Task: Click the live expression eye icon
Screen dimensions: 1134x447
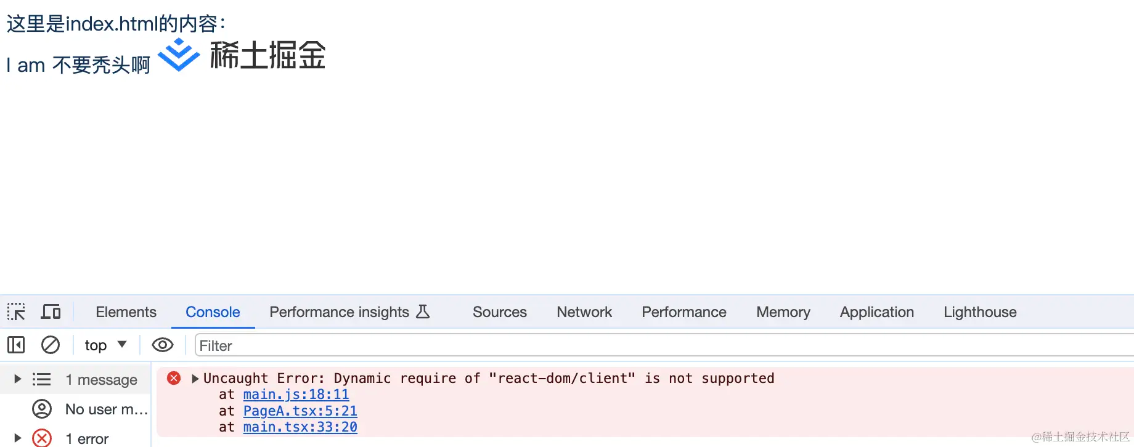Action: pos(162,345)
